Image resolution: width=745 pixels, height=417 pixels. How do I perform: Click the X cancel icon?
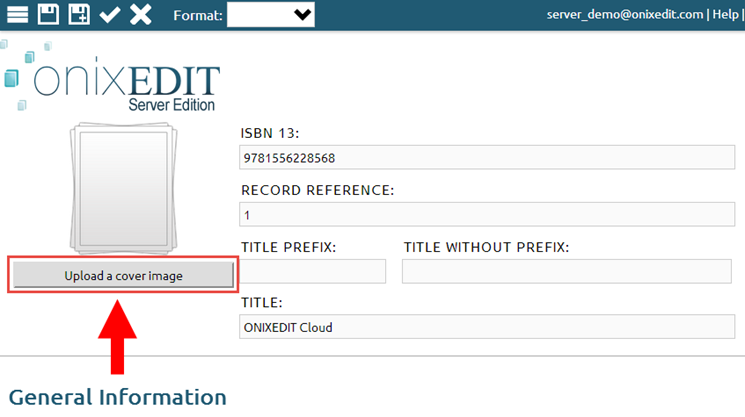141,14
